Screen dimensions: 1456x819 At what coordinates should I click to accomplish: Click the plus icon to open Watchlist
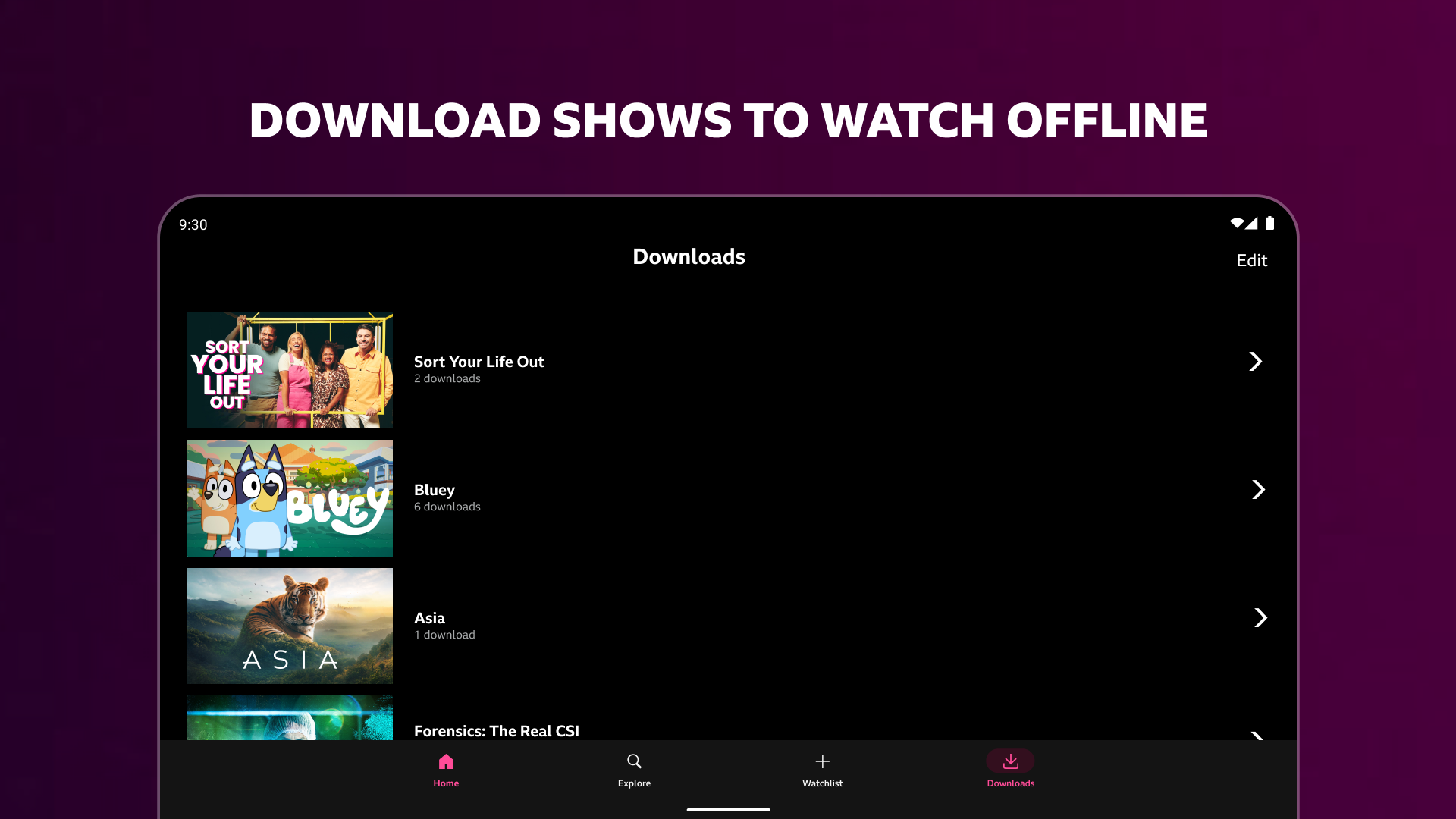tap(822, 761)
